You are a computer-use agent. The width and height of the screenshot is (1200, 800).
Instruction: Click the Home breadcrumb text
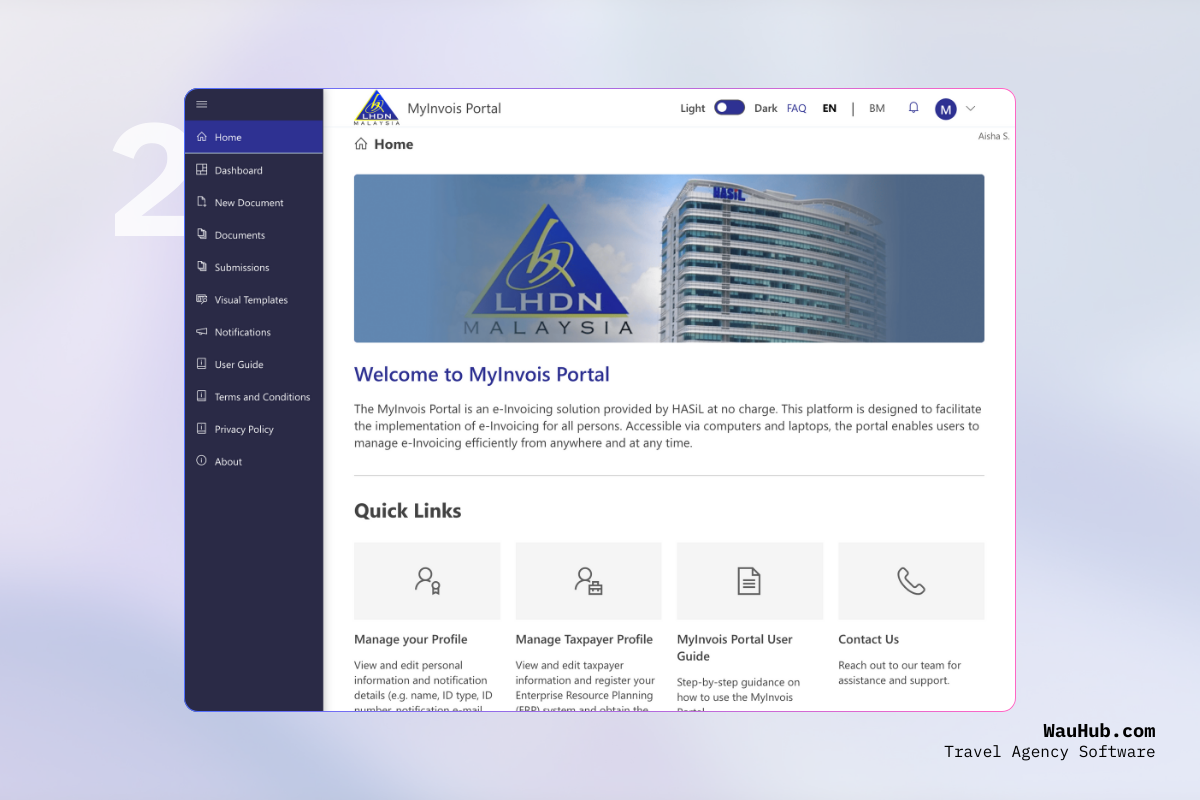click(x=394, y=144)
